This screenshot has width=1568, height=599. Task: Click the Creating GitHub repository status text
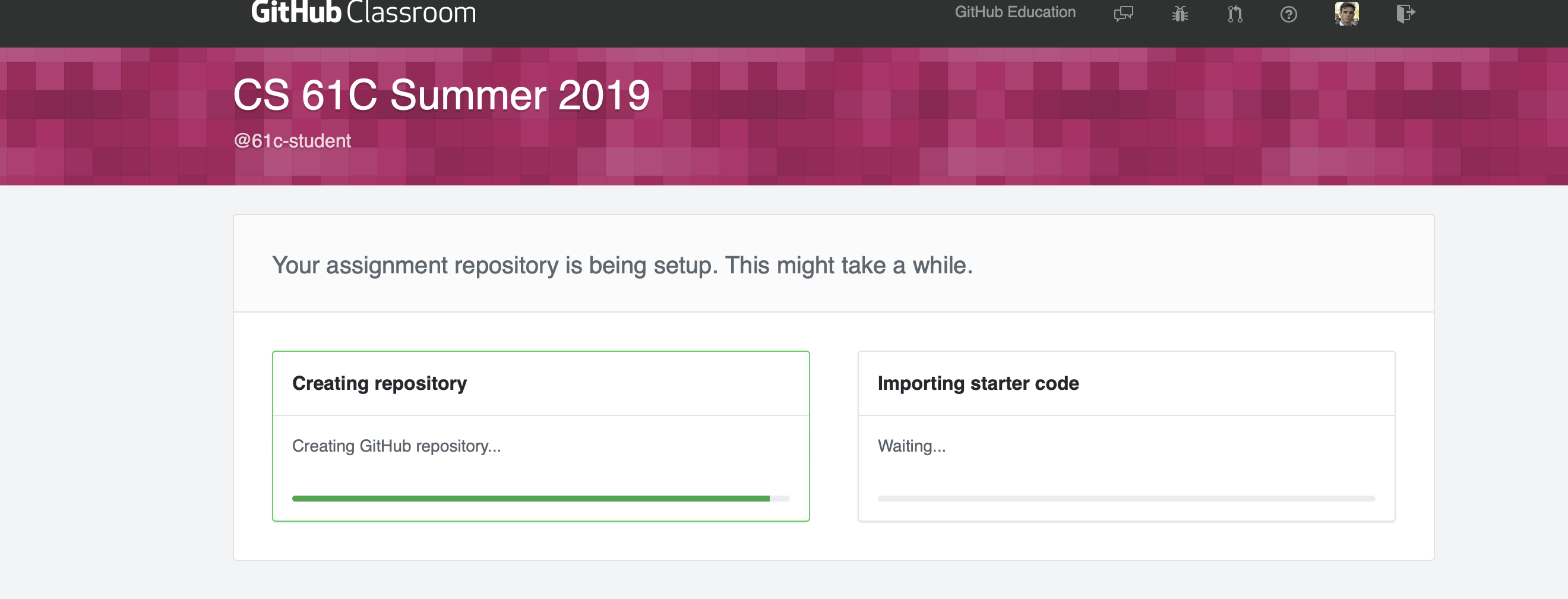pos(397,446)
